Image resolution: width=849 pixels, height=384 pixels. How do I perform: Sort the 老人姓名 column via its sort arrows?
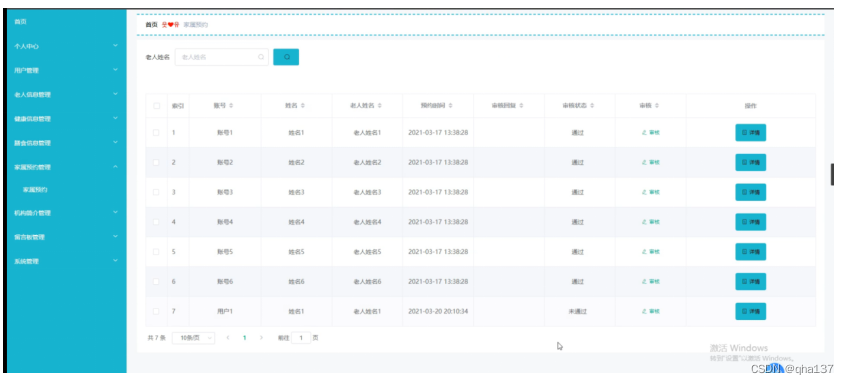pos(380,106)
